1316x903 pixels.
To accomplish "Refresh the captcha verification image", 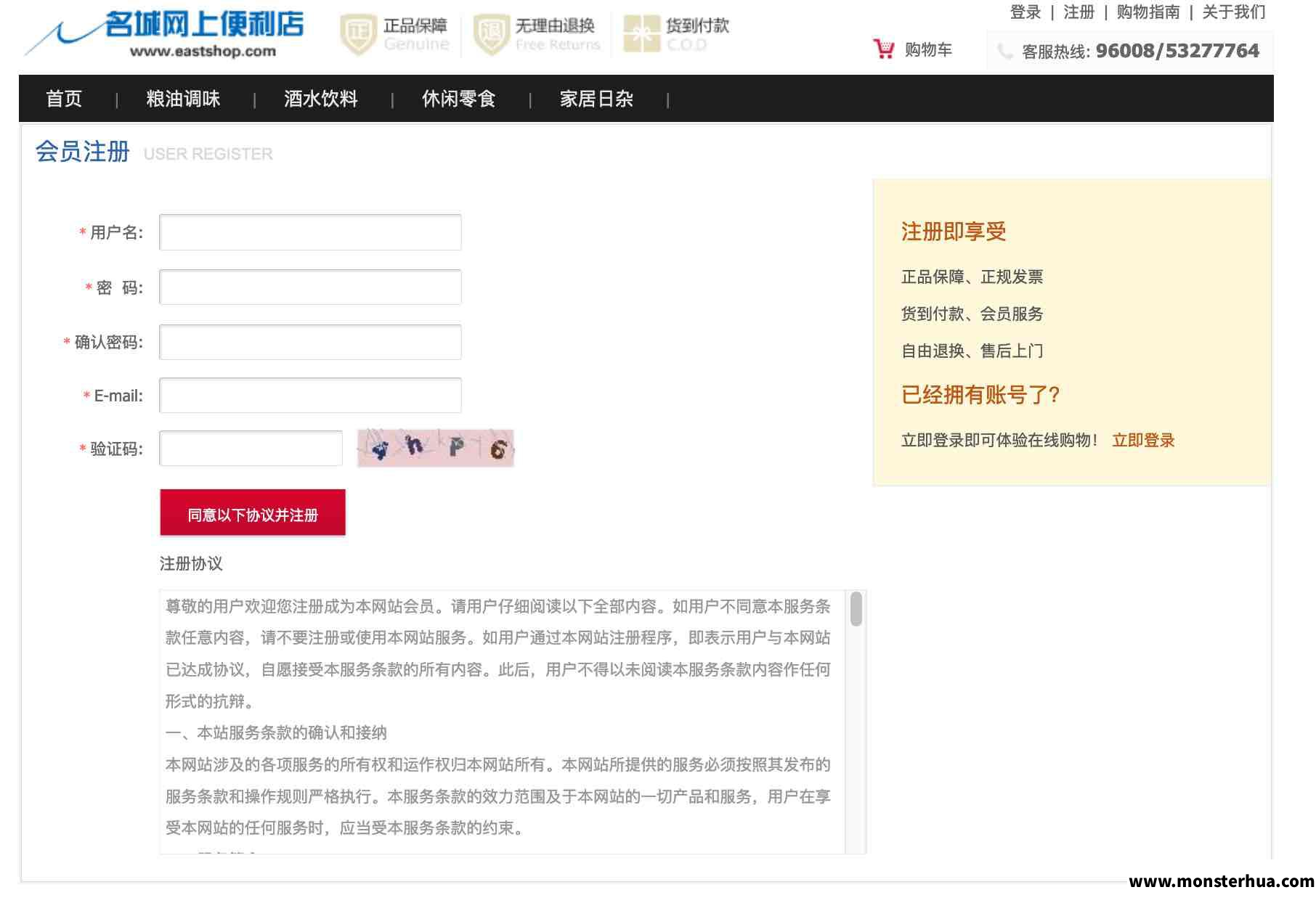I will point(436,448).
